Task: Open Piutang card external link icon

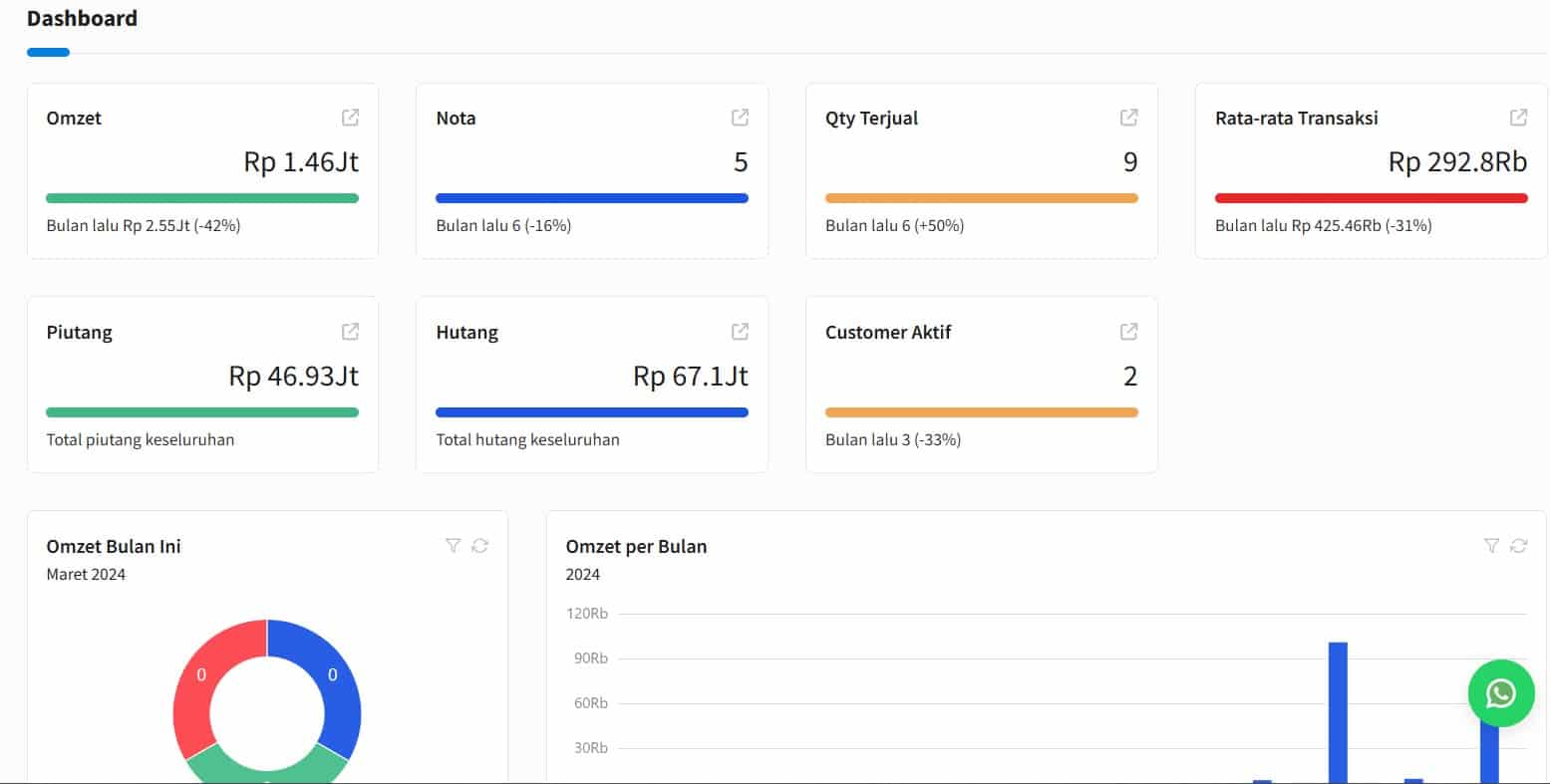Action: pyautogui.click(x=351, y=332)
